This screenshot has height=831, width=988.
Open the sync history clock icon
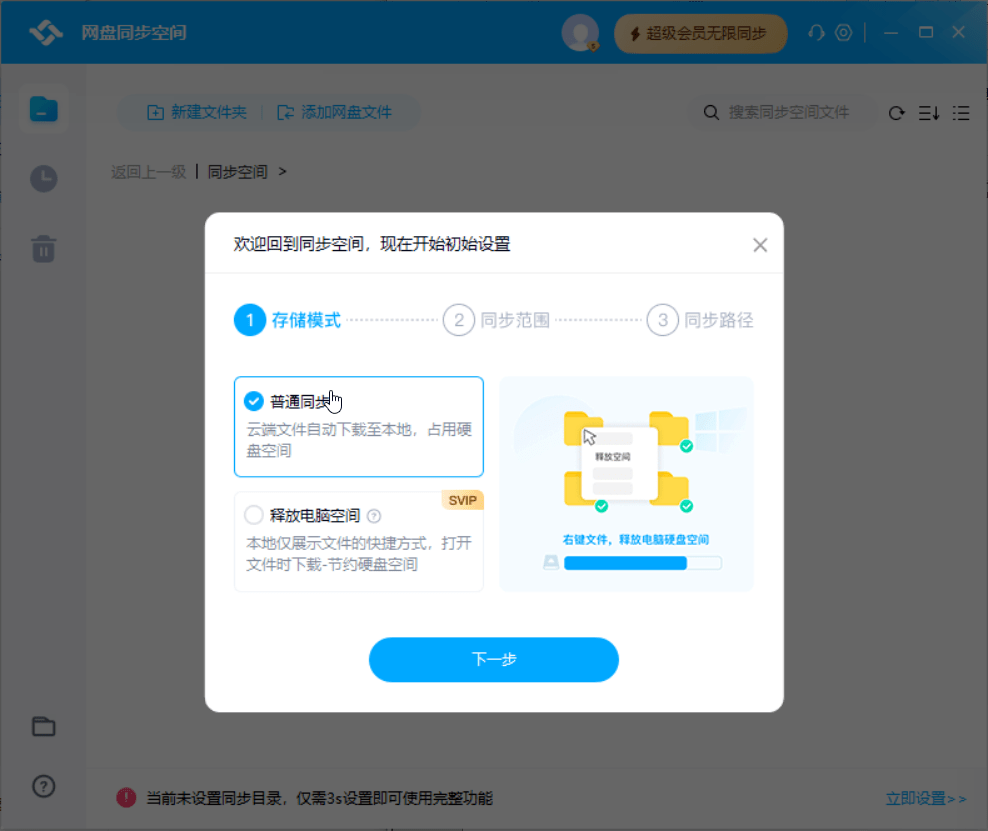[x=43, y=179]
